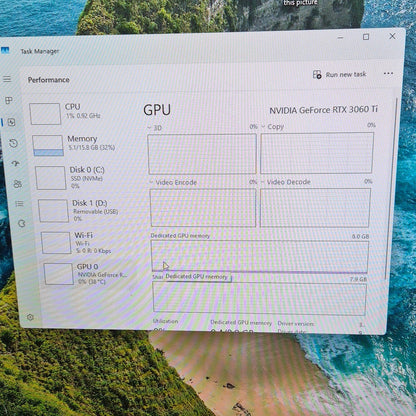
Task: Close the Task Manager window
Action: click(x=392, y=36)
